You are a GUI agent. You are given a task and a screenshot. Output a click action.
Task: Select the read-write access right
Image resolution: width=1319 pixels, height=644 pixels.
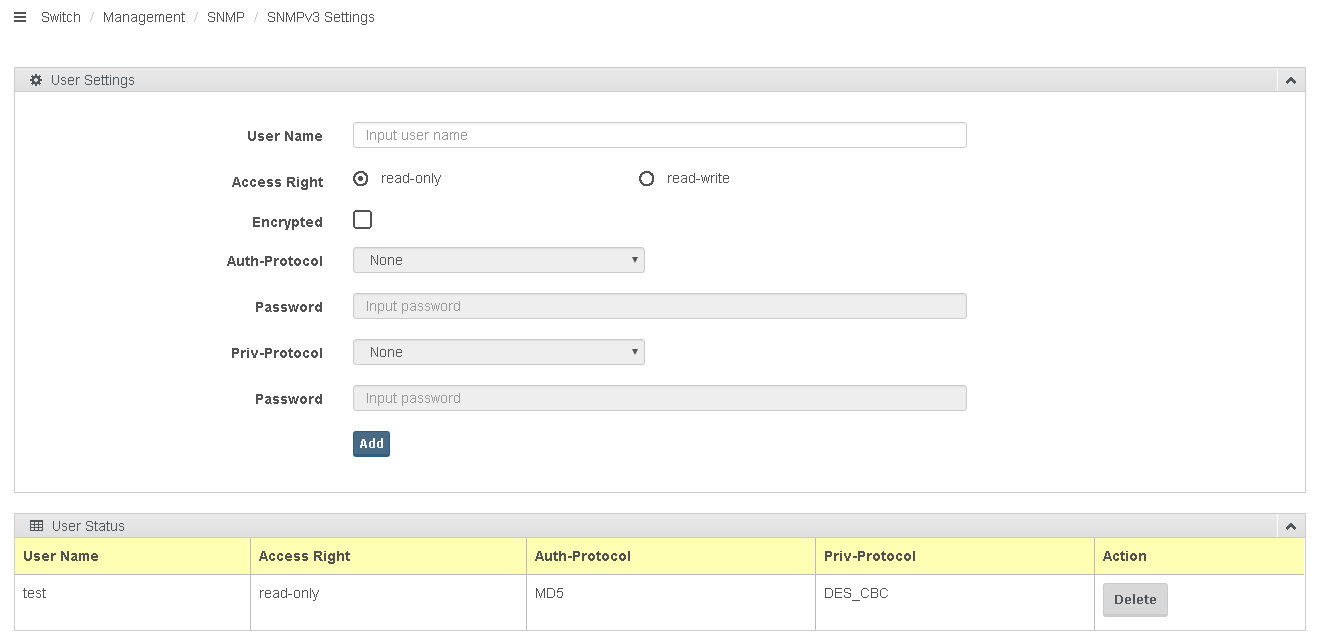(x=646, y=179)
